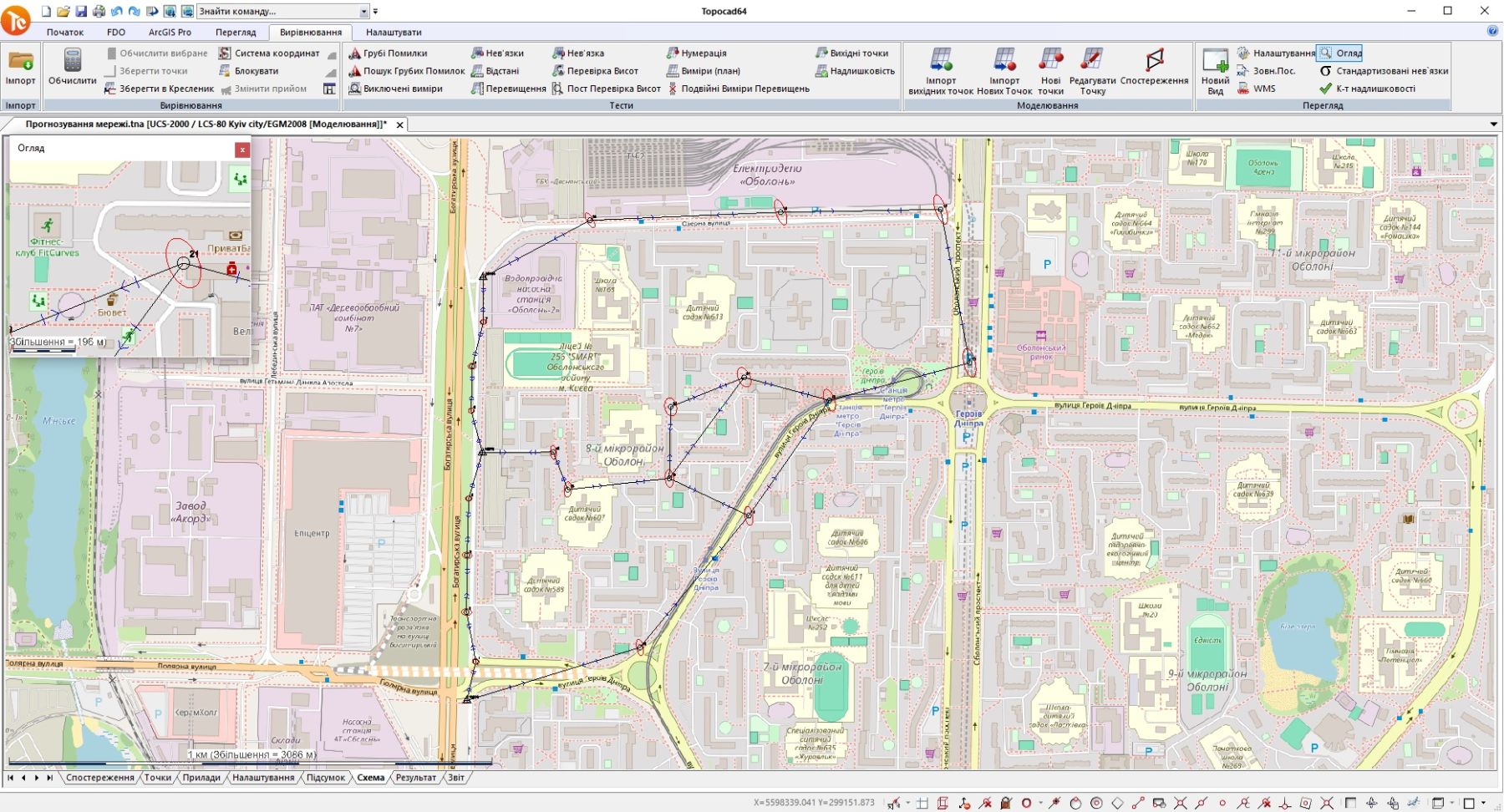Screen dimensions: 1504x812
Task: Toggle the Огляд overview panel button
Action: (x=1339, y=53)
